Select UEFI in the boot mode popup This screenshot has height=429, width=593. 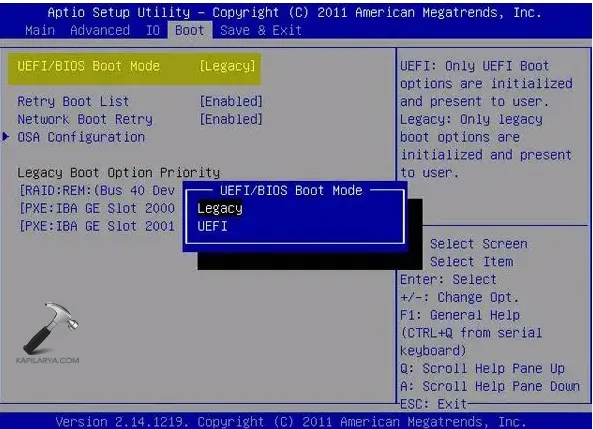[x=212, y=226]
